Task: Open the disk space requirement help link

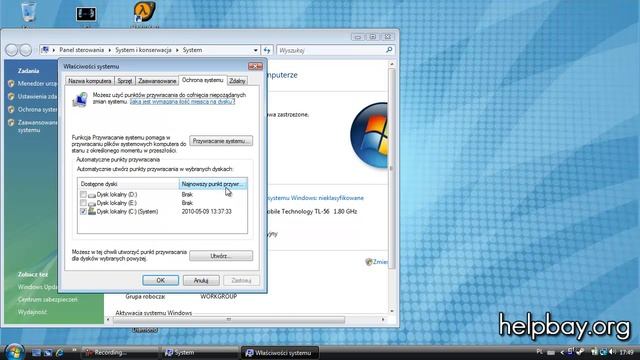Action: (182, 101)
